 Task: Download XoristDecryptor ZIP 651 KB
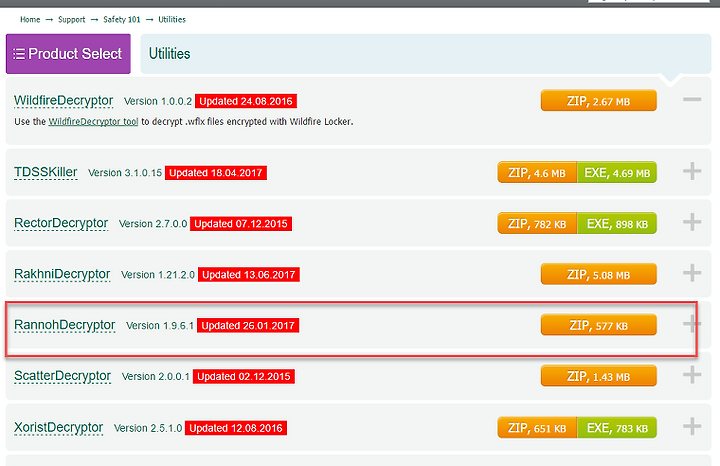tap(537, 428)
